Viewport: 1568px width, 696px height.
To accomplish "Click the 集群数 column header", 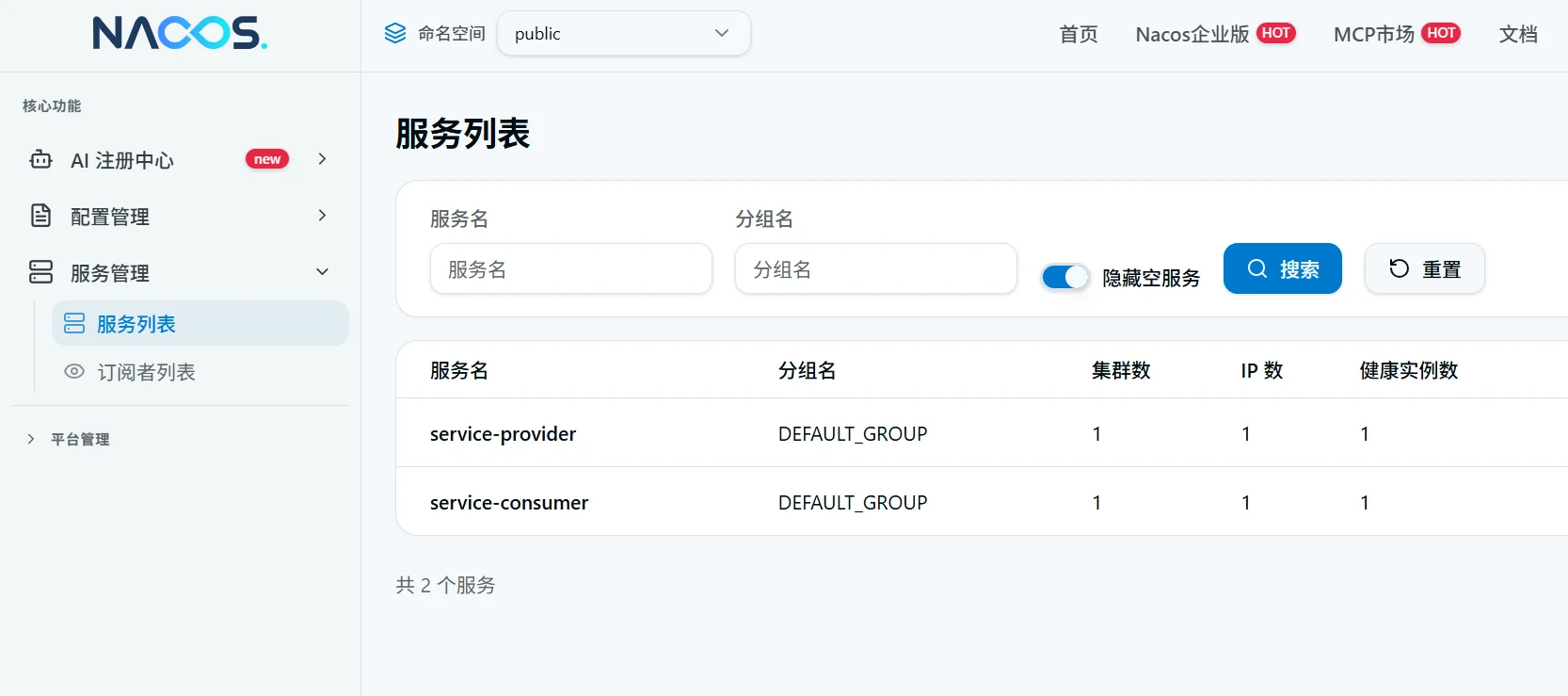I will 1121,370.
